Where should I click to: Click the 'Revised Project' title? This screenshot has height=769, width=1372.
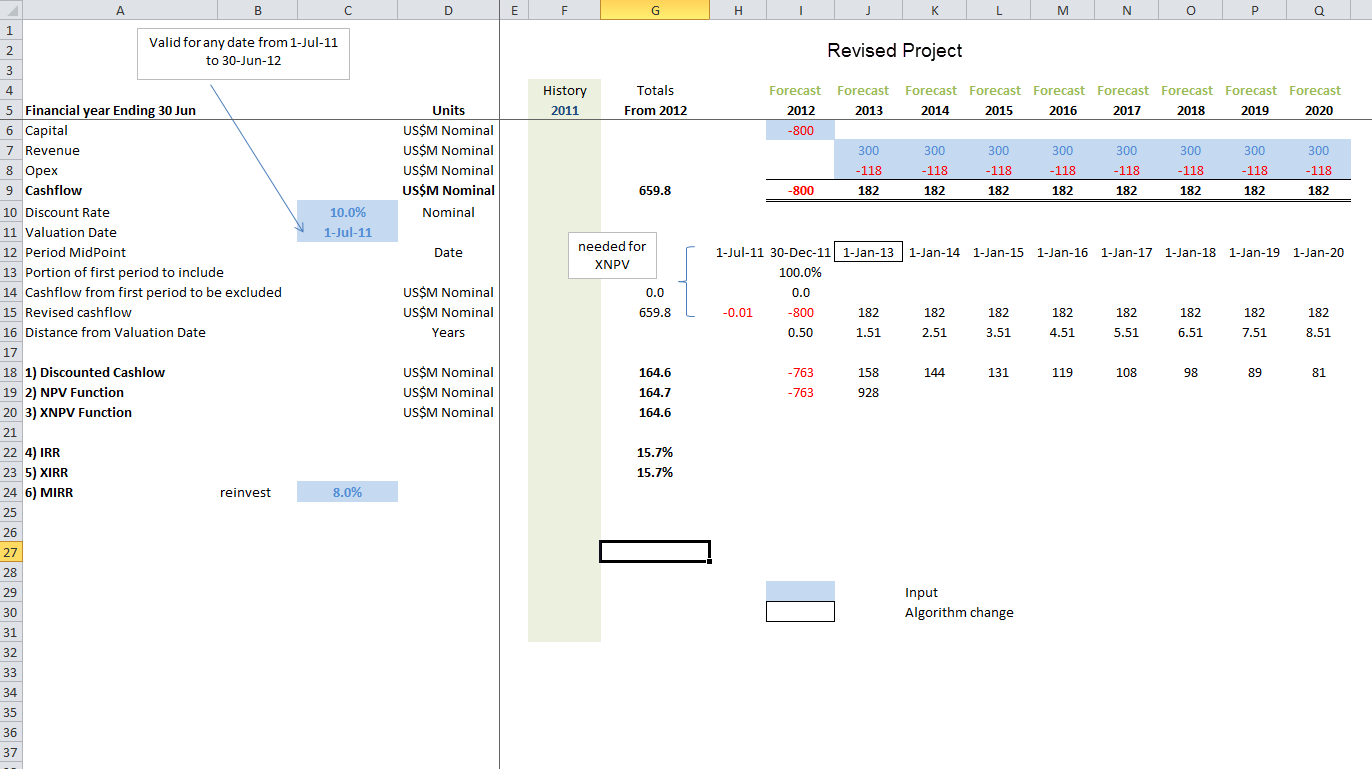(x=895, y=50)
